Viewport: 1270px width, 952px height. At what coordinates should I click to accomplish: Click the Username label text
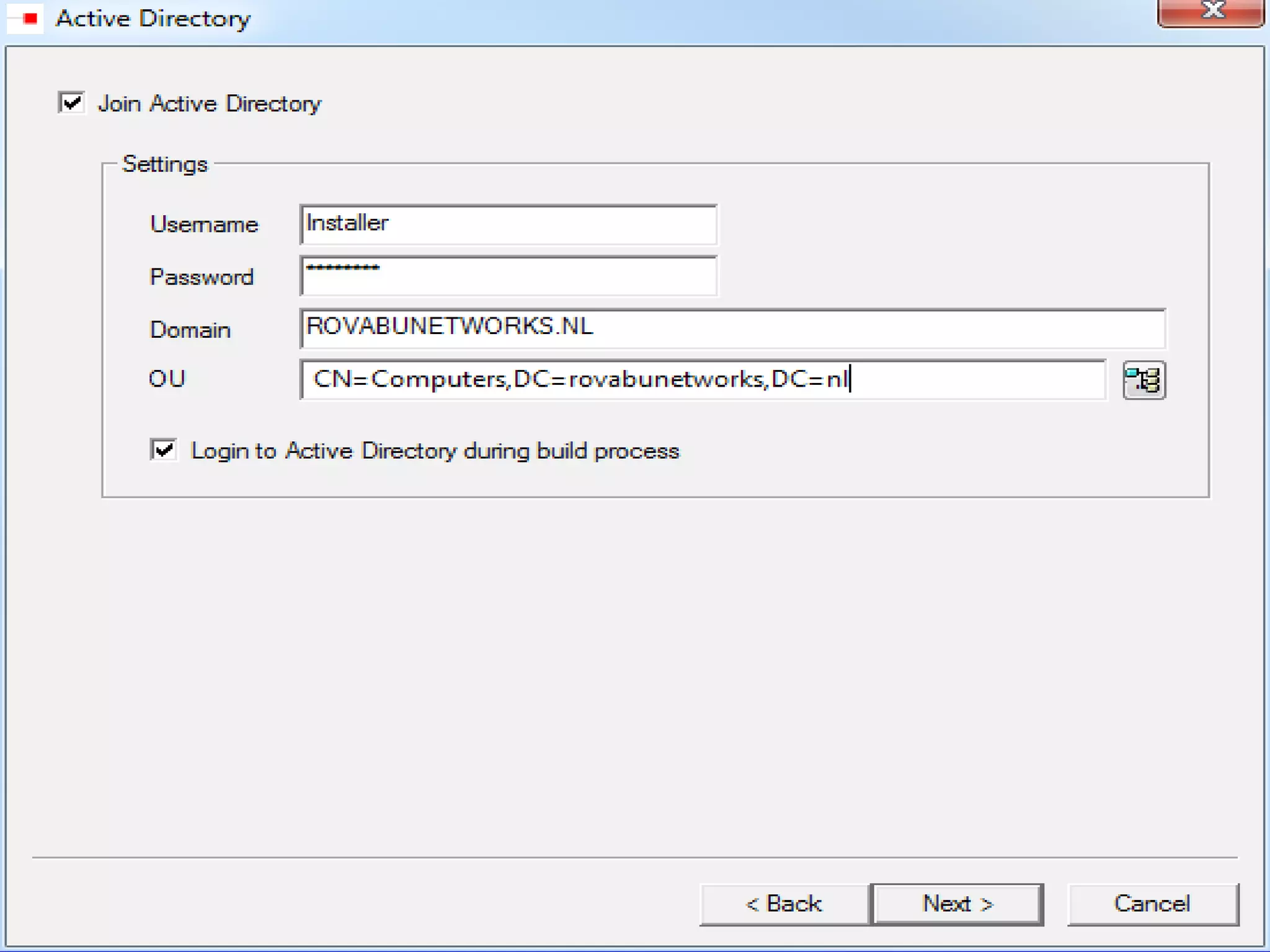click(204, 224)
